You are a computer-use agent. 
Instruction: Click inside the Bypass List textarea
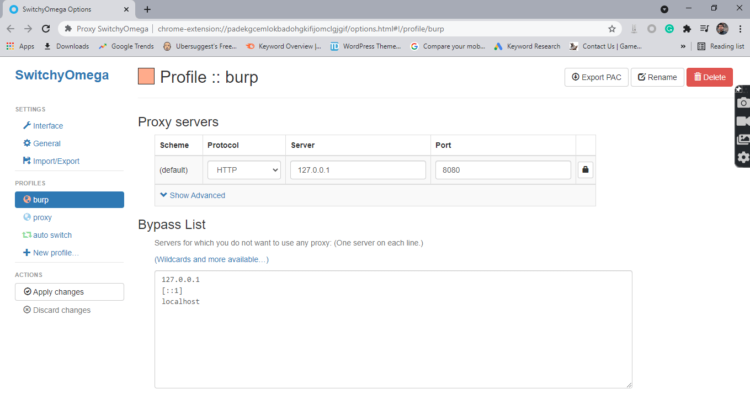click(393, 329)
